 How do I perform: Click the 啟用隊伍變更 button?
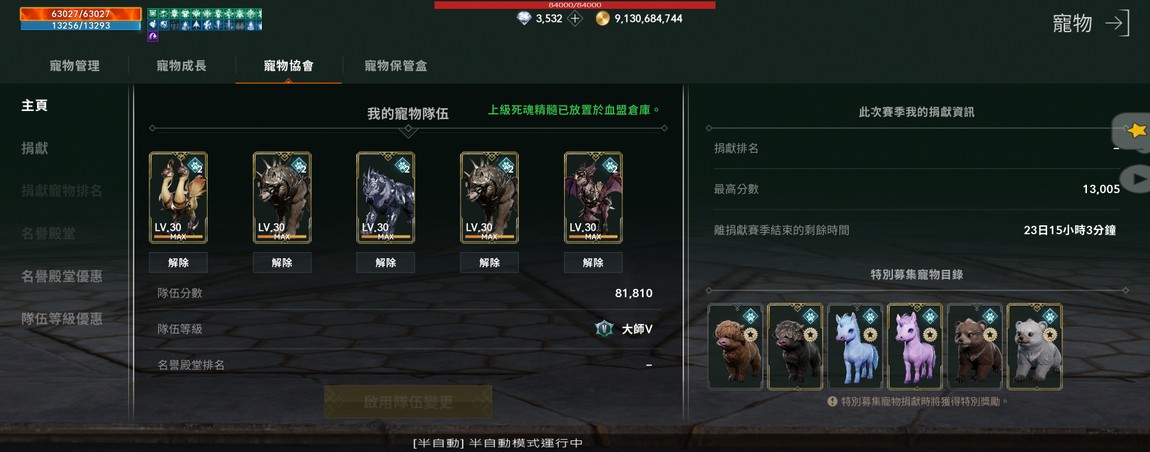[x=408, y=402]
